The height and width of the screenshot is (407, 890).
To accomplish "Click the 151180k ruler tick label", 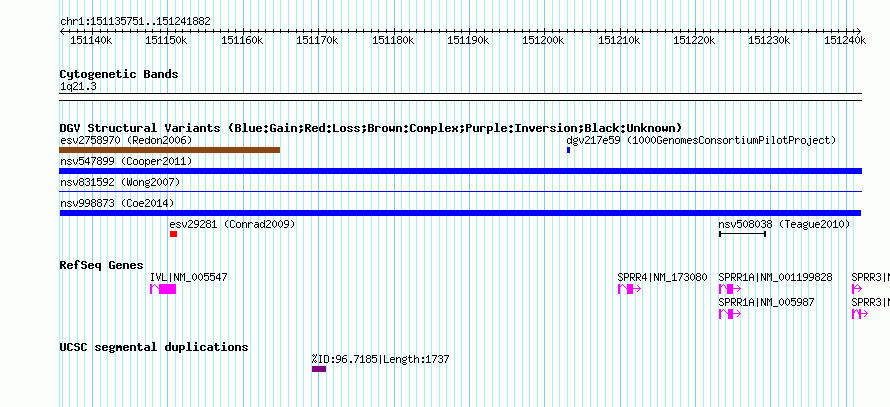I will point(393,40).
